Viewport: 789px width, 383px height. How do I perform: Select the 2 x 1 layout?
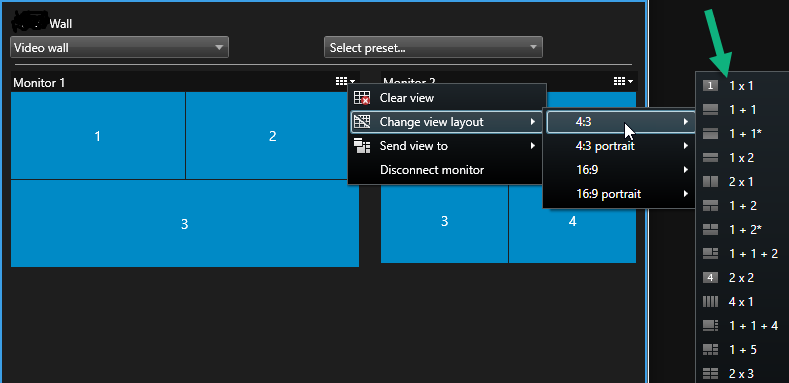[x=743, y=182]
